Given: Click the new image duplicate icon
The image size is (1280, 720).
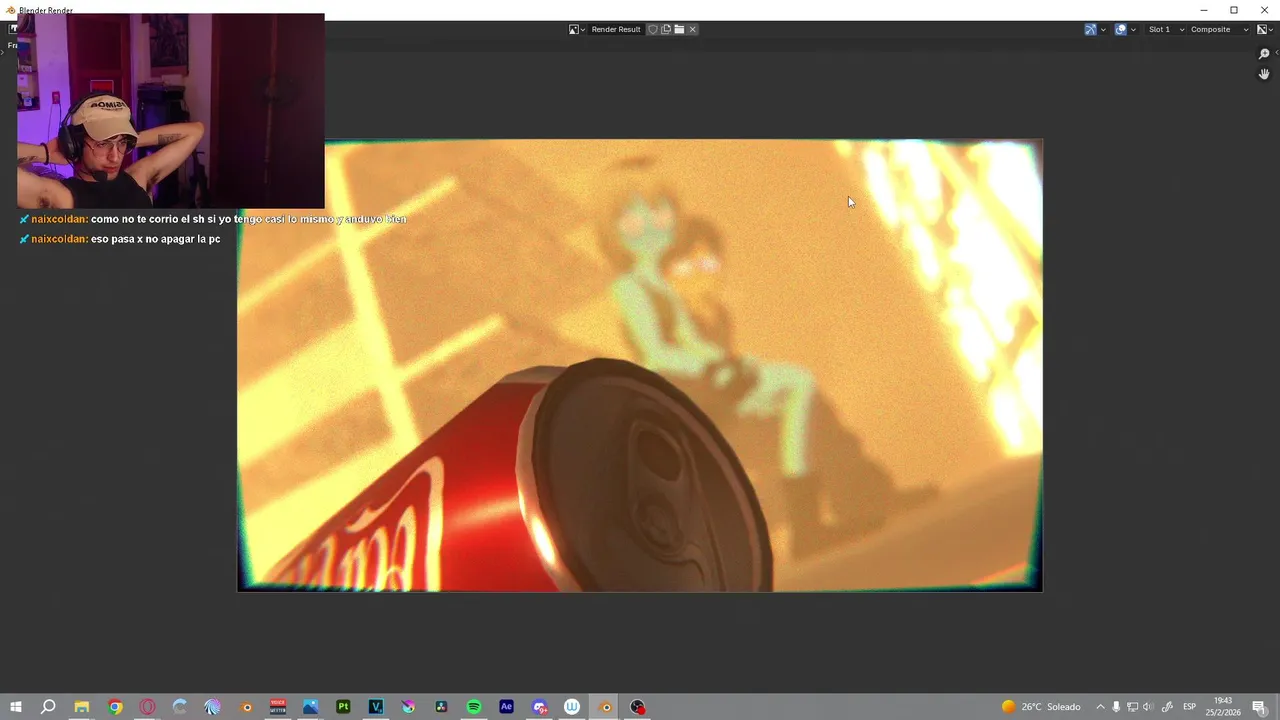Looking at the screenshot, I should tap(666, 29).
